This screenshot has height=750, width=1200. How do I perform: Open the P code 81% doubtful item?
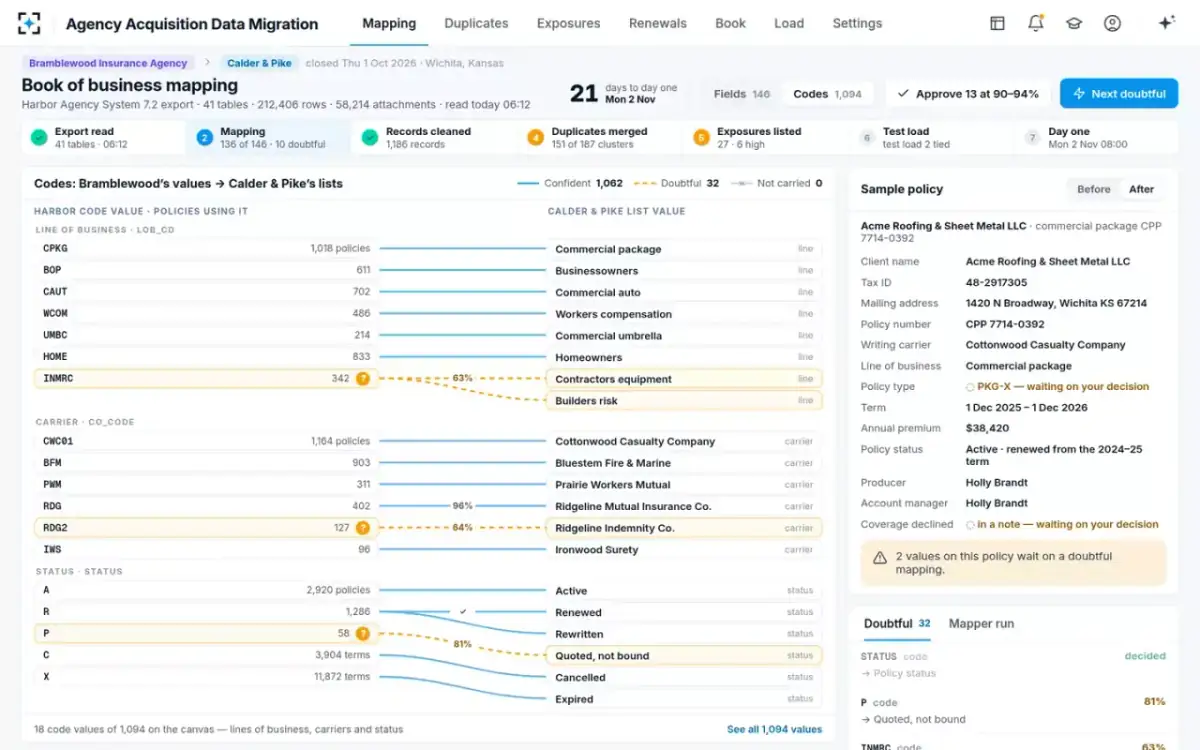click(1013, 710)
